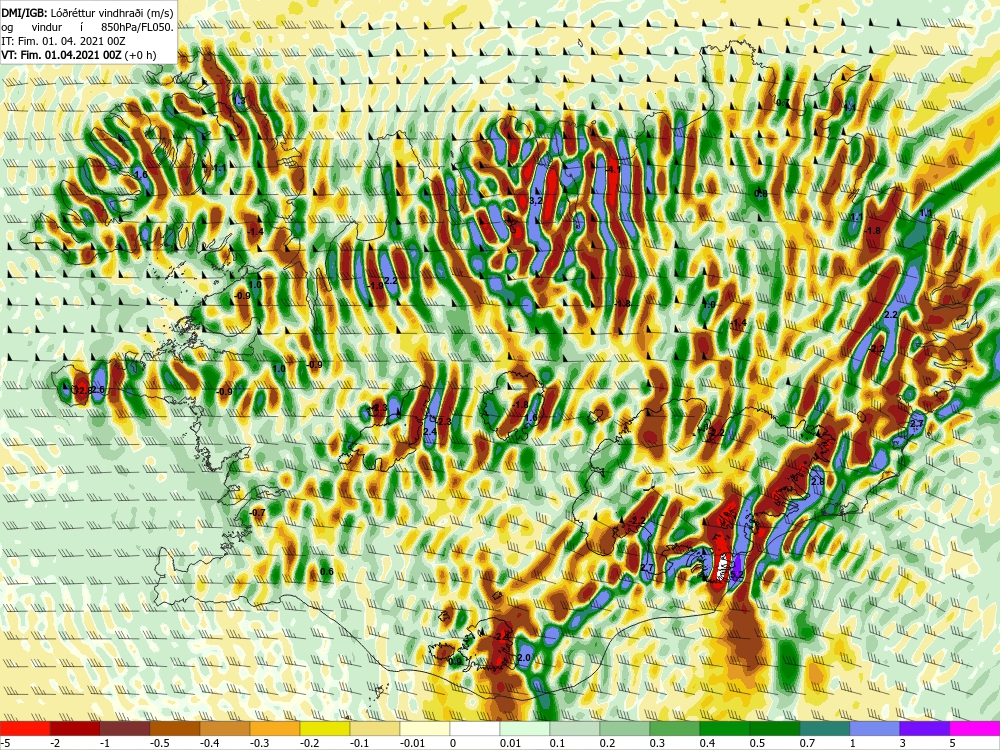1000x750 pixels.
Task: Click the pale green legend swatch above 0.01
Action: pyautogui.click(x=525, y=728)
